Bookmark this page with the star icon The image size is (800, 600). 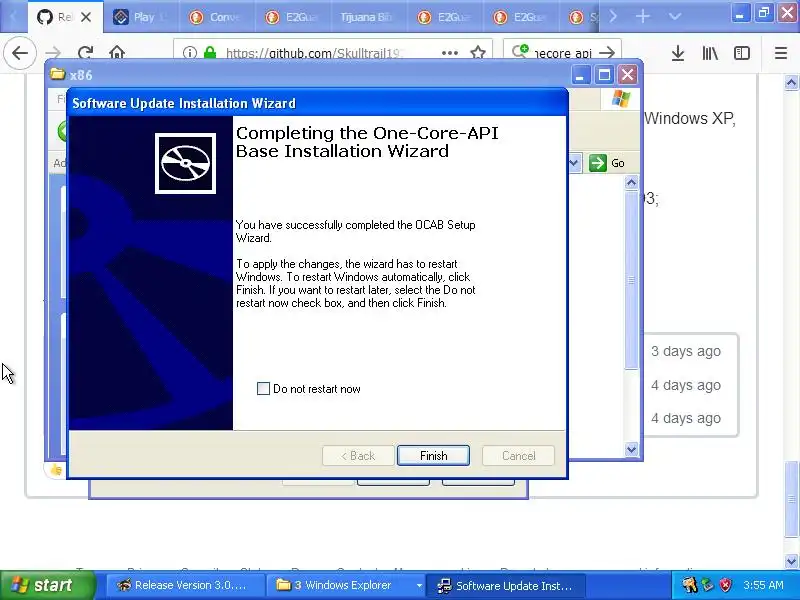478,53
